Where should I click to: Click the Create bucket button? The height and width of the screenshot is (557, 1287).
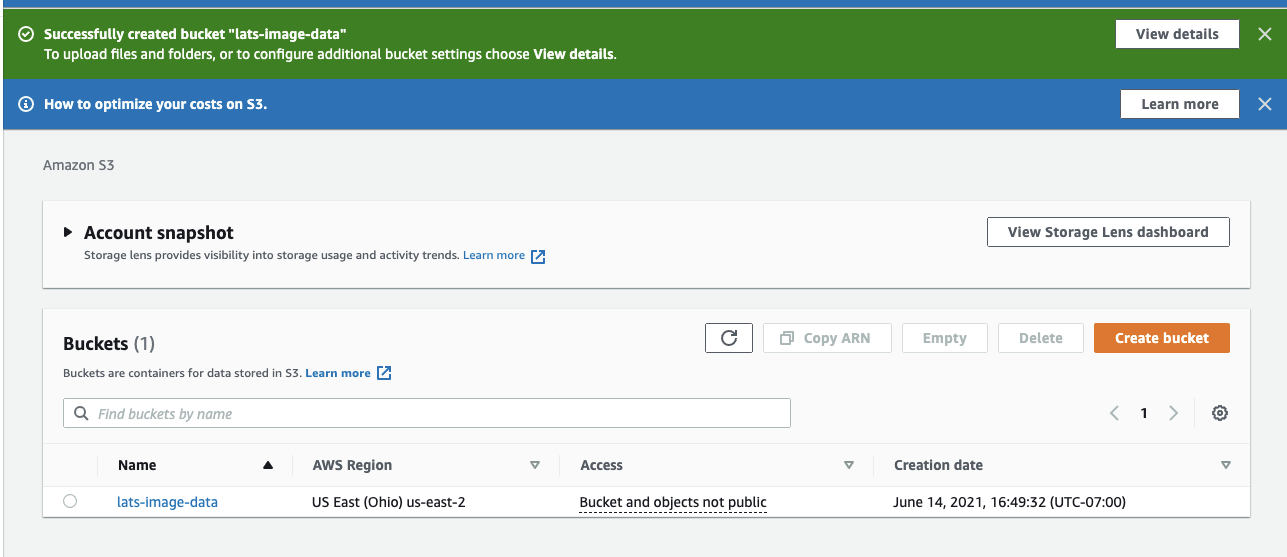pyautogui.click(x=1161, y=338)
